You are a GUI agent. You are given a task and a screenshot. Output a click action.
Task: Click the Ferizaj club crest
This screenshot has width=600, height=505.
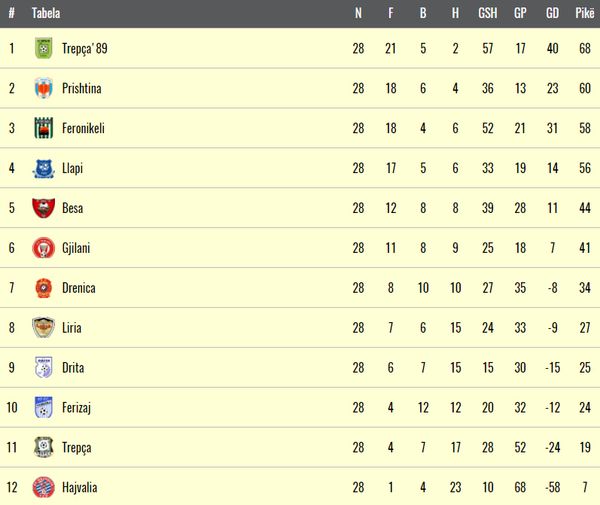pos(44,407)
